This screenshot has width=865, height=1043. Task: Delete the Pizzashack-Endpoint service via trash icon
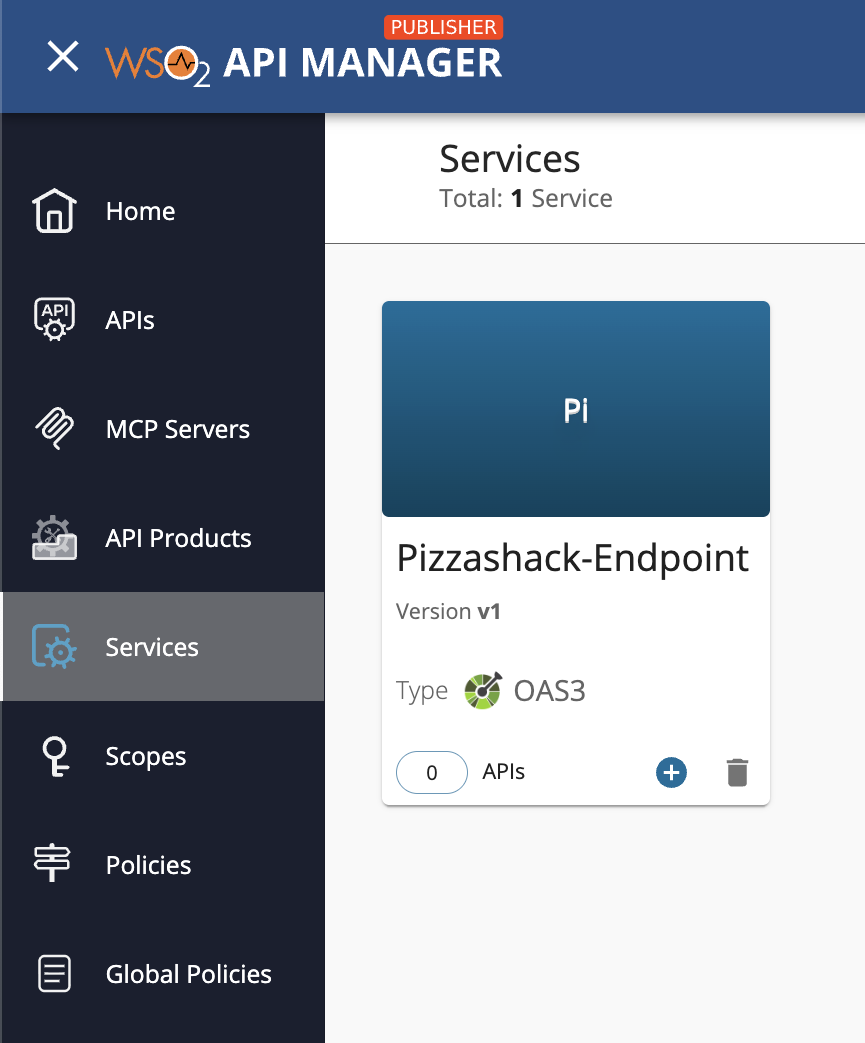pos(737,772)
